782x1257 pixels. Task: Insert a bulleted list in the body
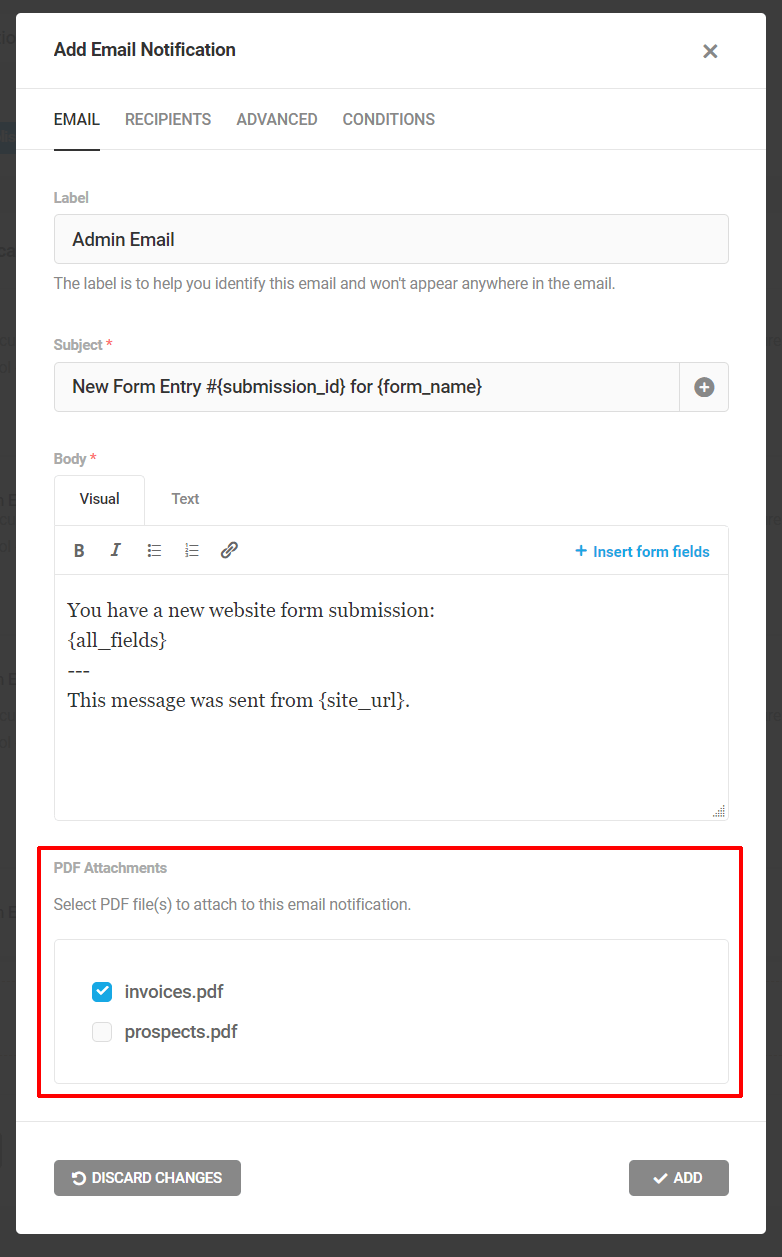(x=154, y=550)
